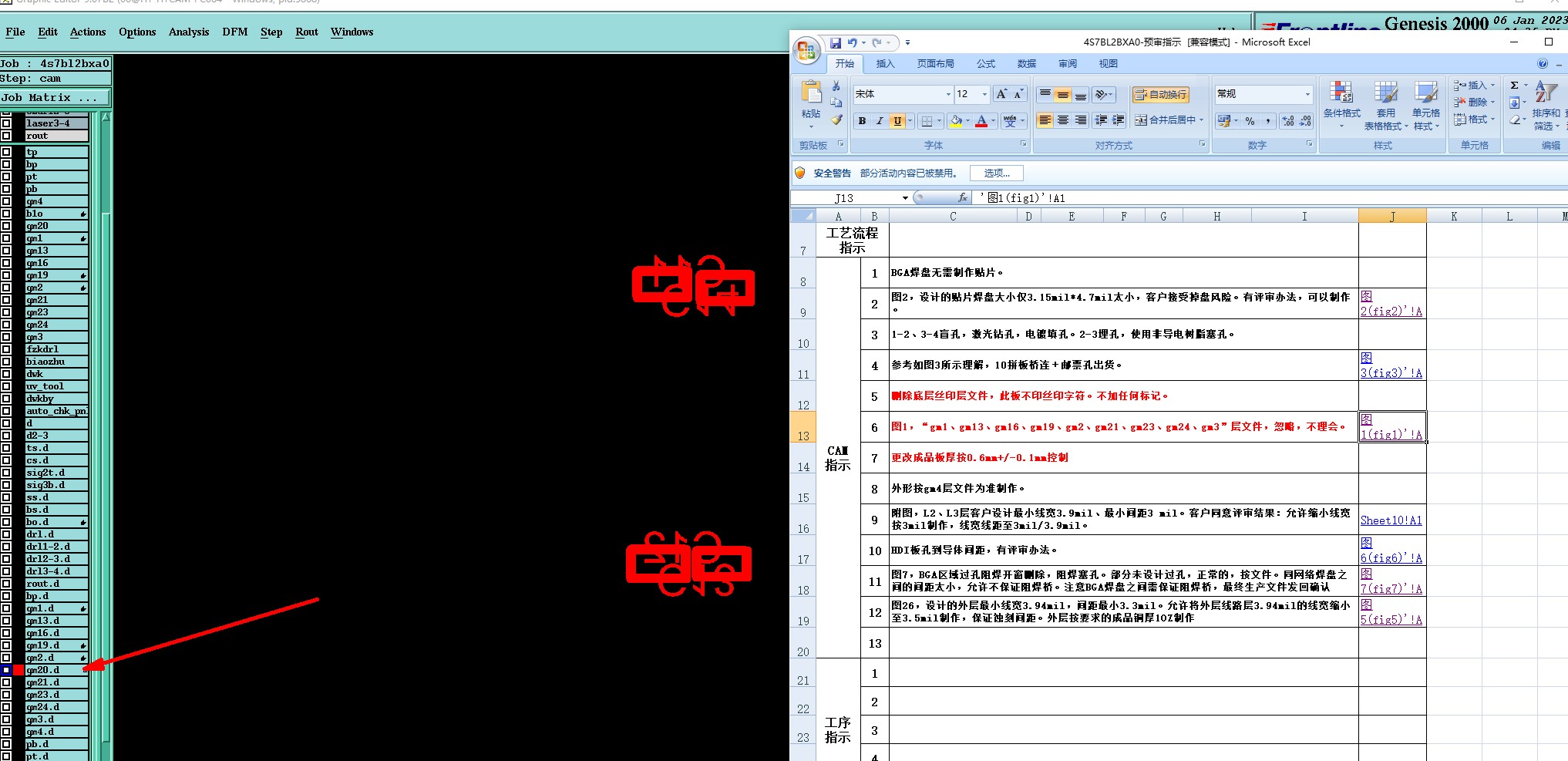Toggle Italic formatting
Viewport: 1568px width, 761px height.
point(879,121)
